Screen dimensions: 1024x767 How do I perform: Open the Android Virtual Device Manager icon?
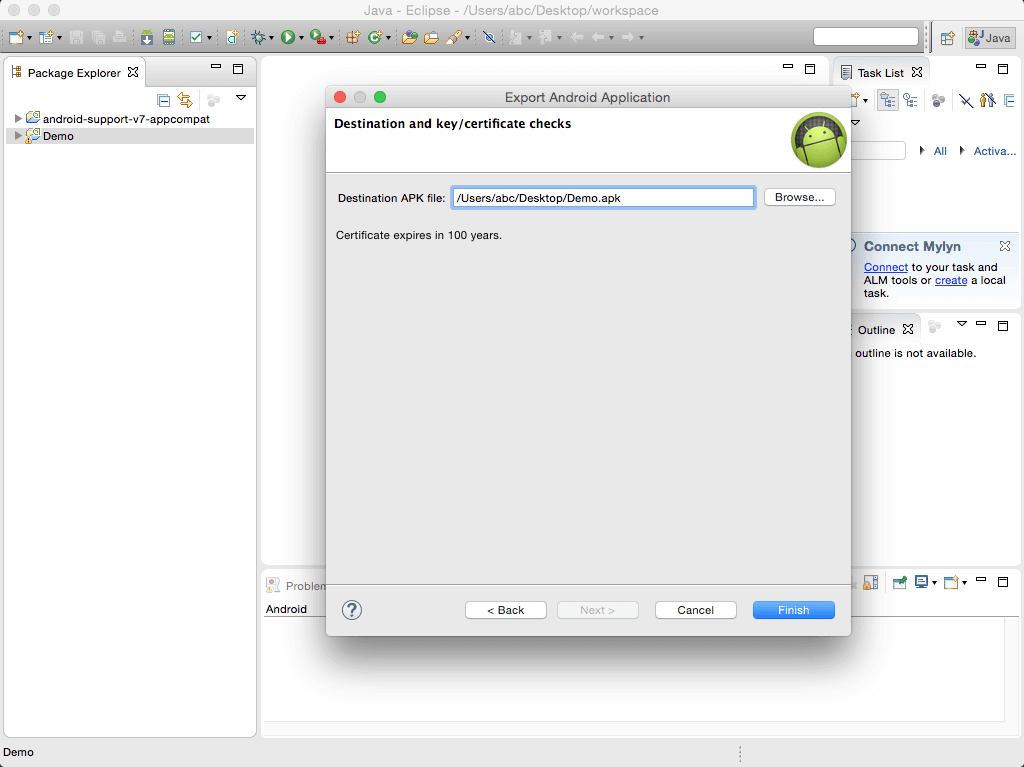pyautogui.click(x=168, y=37)
